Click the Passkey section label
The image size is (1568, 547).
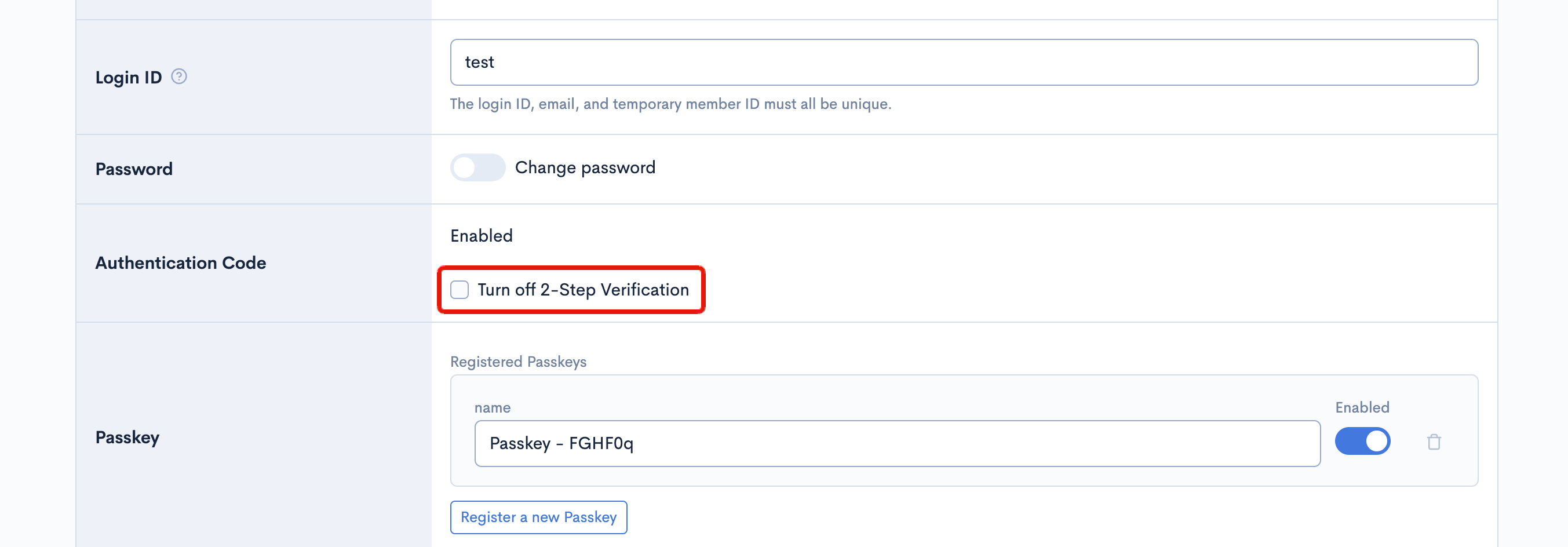pos(128,437)
